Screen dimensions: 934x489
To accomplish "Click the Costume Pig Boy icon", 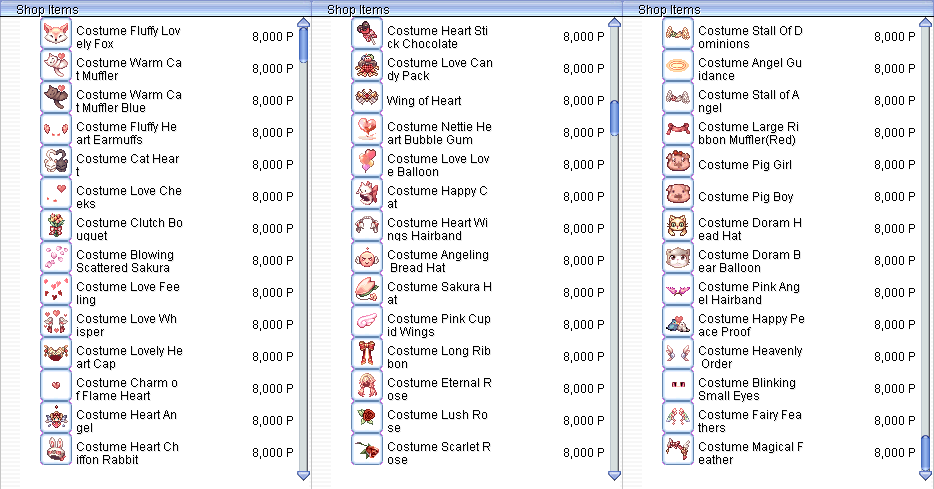I will pyautogui.click(x=678, y=194).
